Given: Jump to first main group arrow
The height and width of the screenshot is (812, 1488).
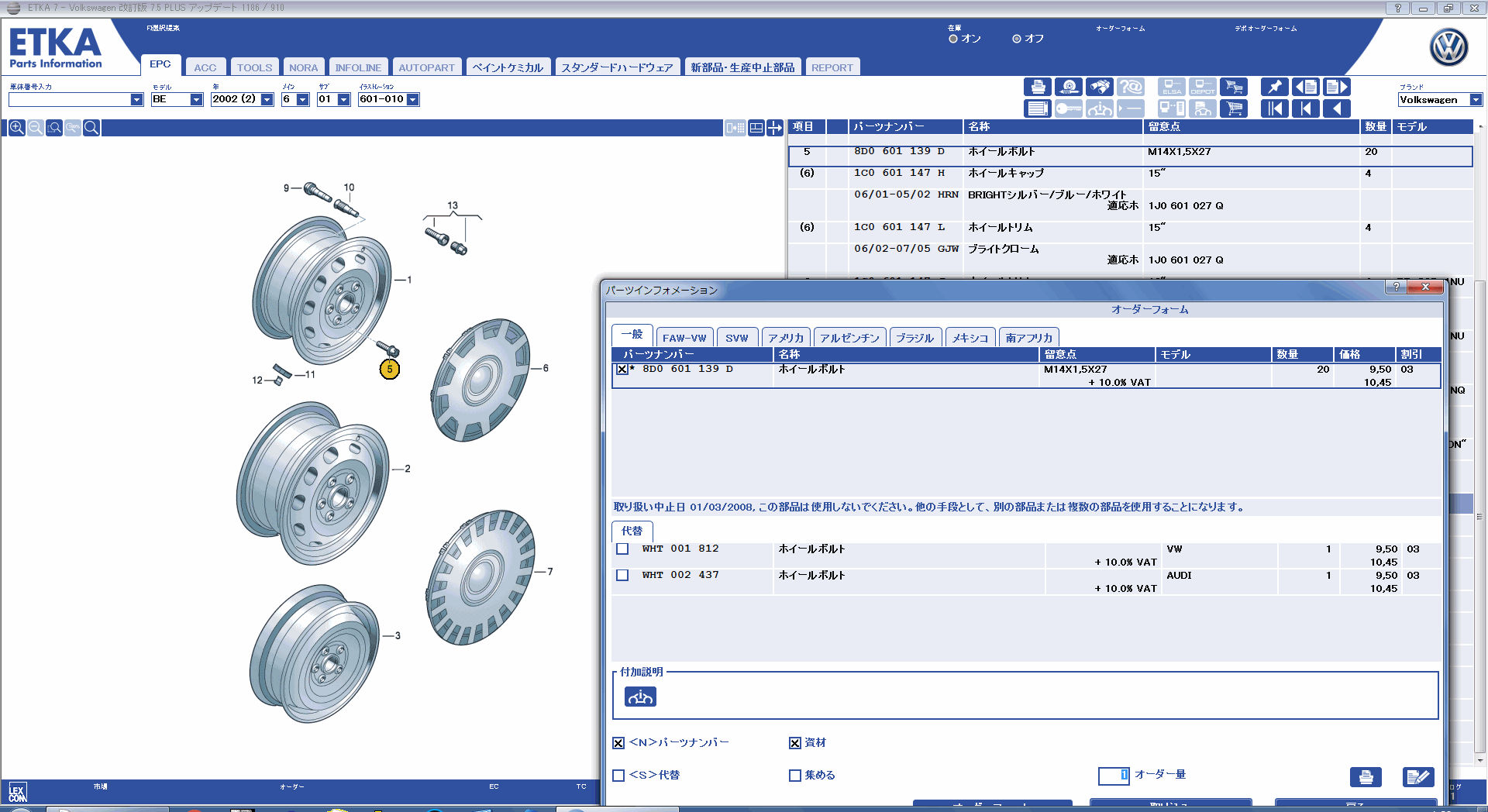Looking at the screenshot, I should pos(1274,108).
